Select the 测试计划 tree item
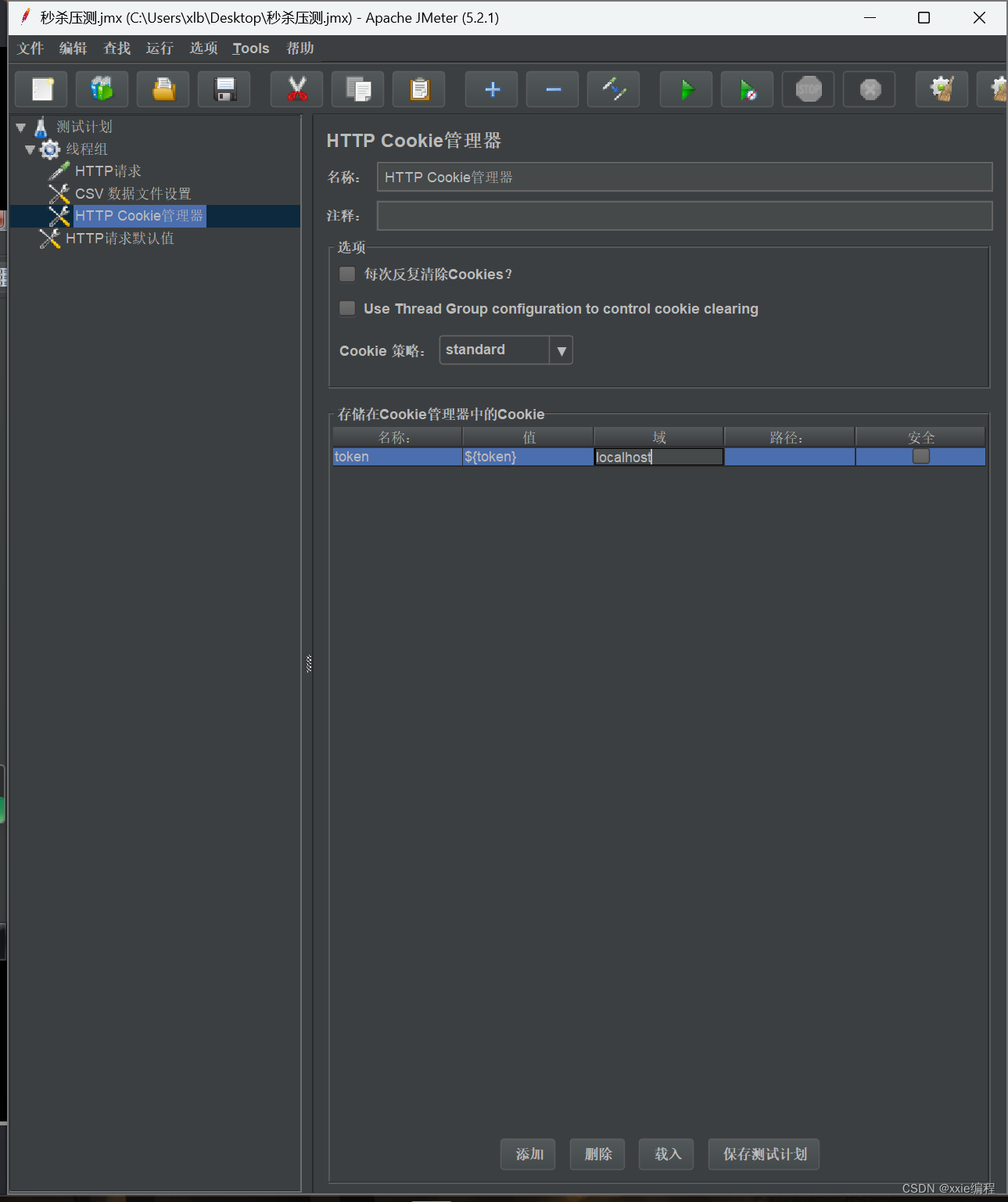This screenshot has width=1008, height=1202. (84, 127)
